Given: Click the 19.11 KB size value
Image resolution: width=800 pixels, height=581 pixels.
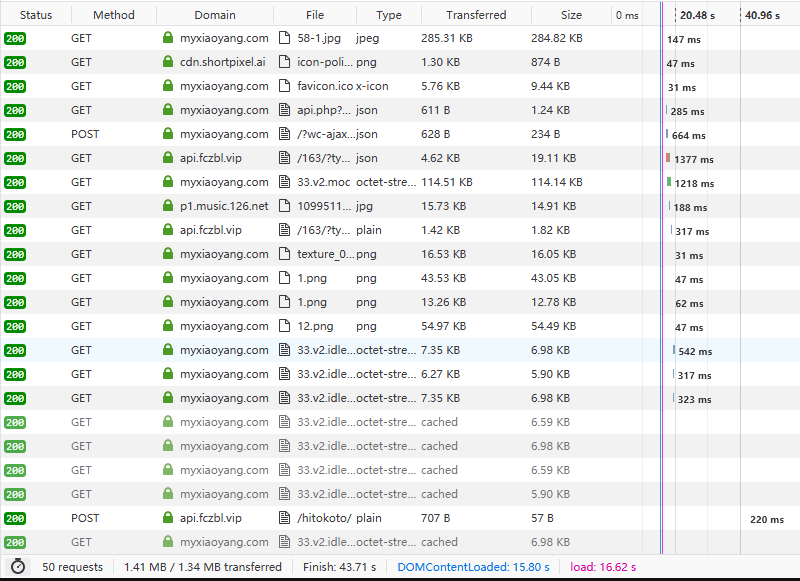Looking at the screenshot, I should 554,158.
